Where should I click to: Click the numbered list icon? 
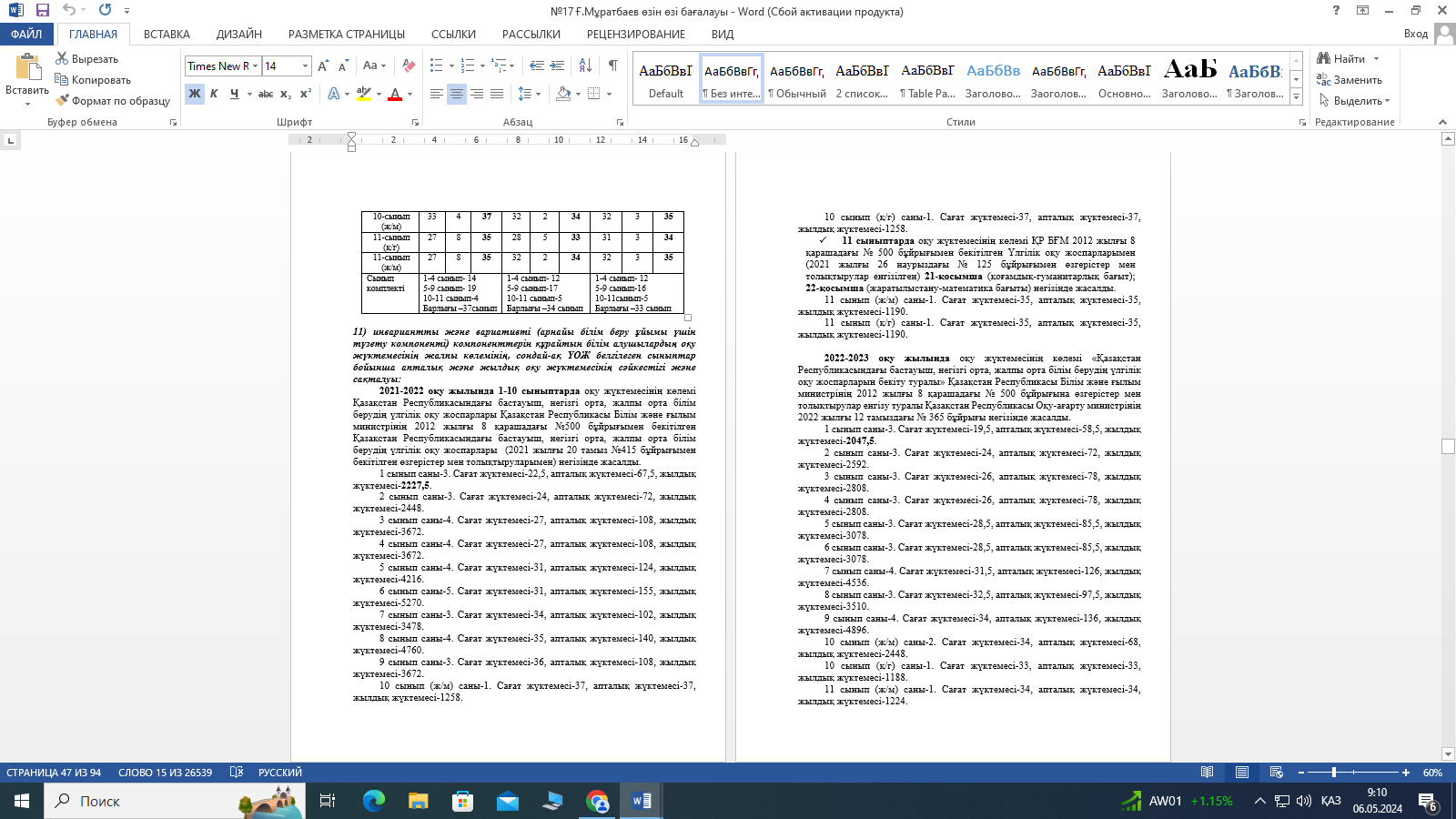pos(468,66)
